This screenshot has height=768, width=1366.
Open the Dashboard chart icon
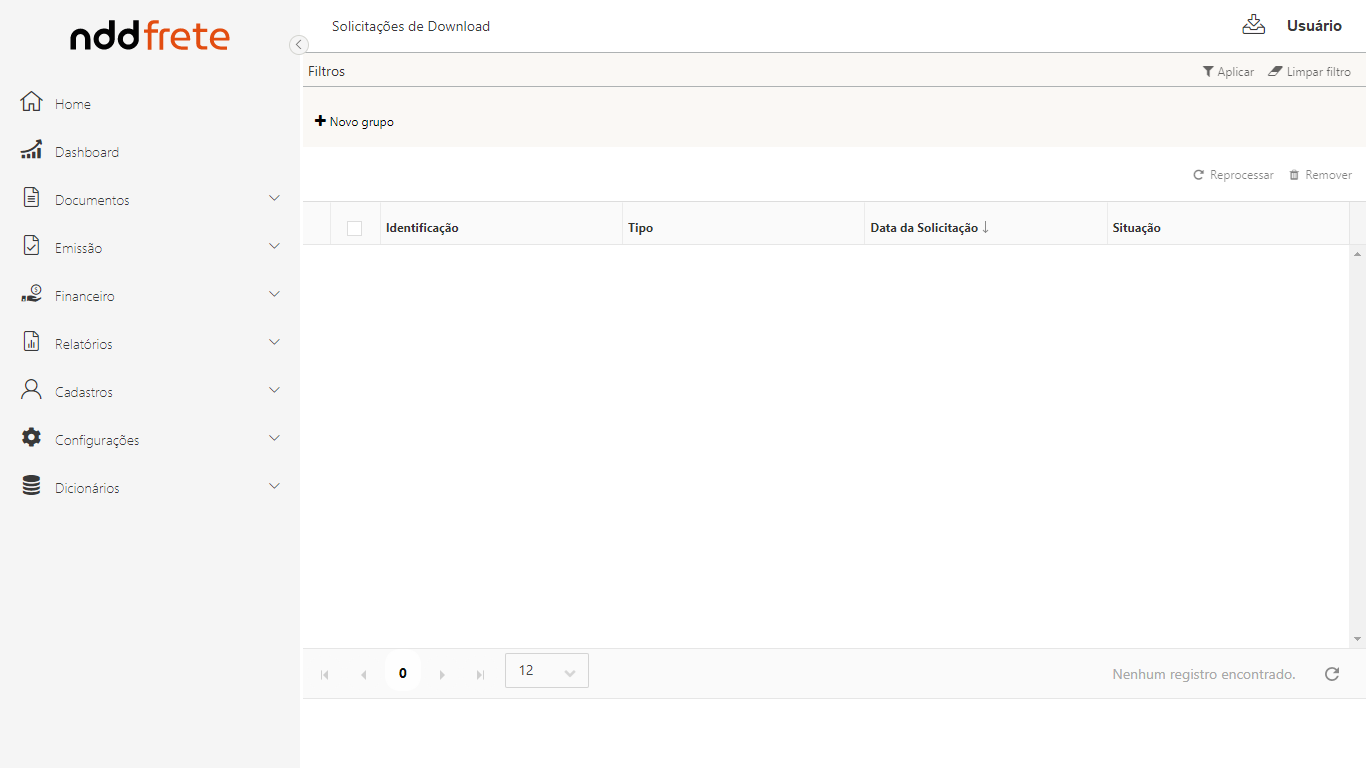point(32,150)
